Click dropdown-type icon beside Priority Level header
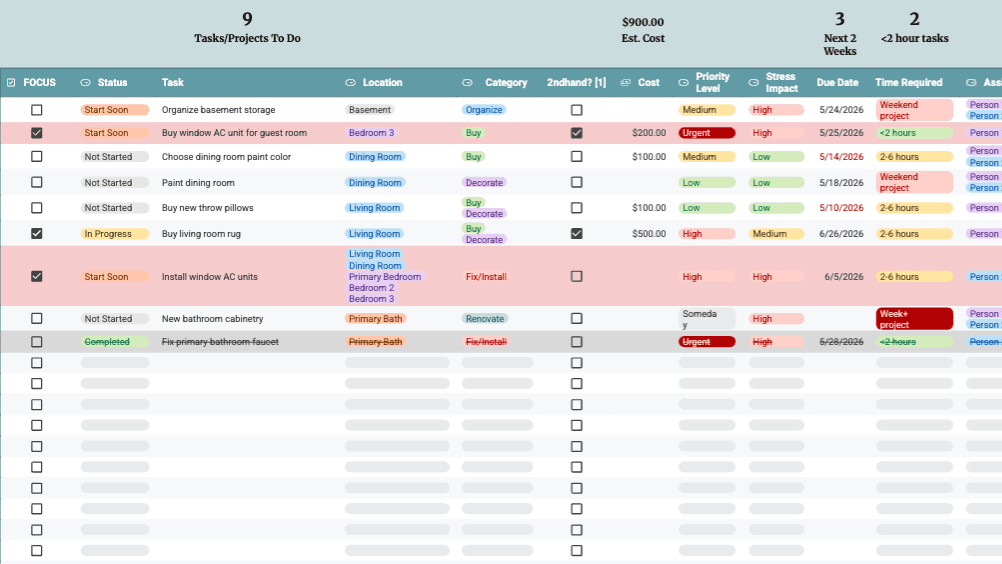The image size is (1002, 564). click(683, 82)
